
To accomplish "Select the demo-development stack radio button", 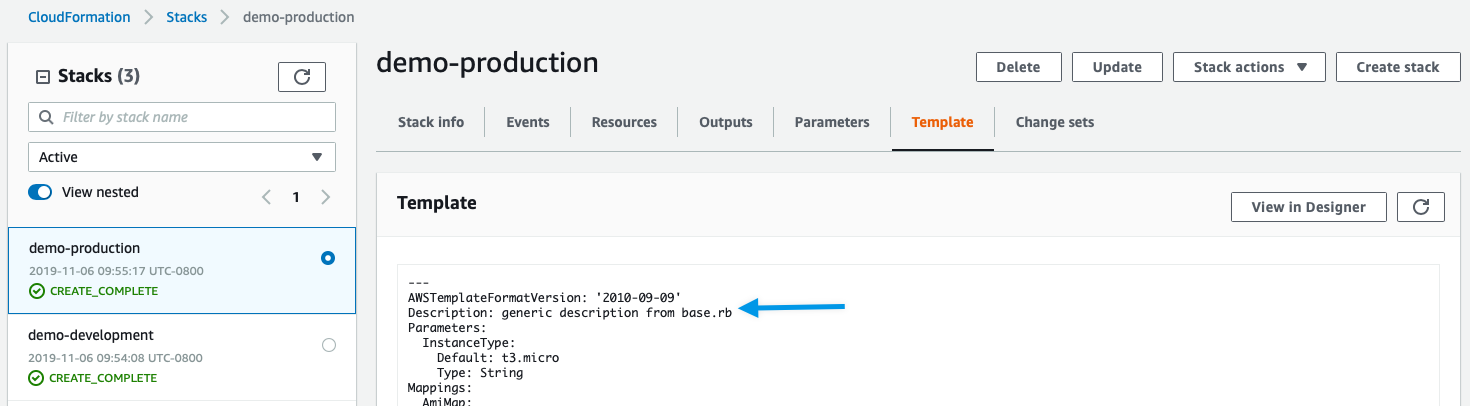I will coord(328,345).
